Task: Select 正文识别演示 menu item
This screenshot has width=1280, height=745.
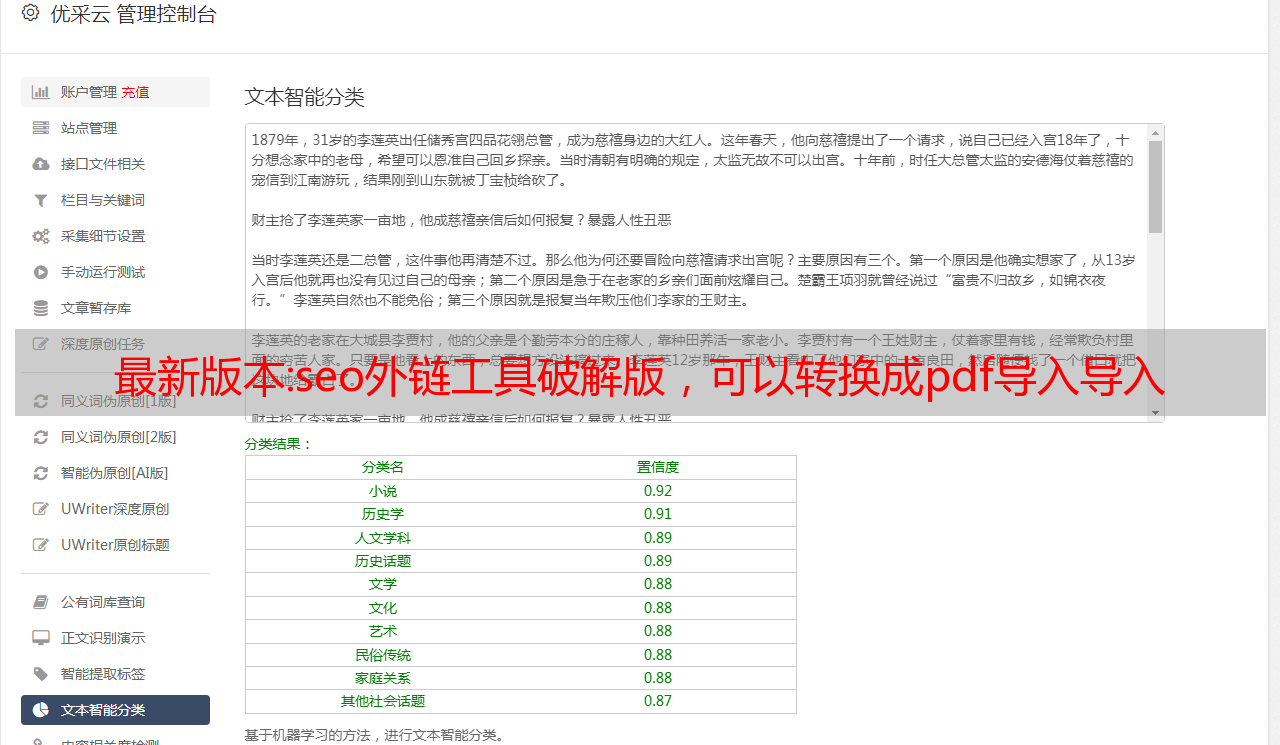Action: [x=115, y=638]
